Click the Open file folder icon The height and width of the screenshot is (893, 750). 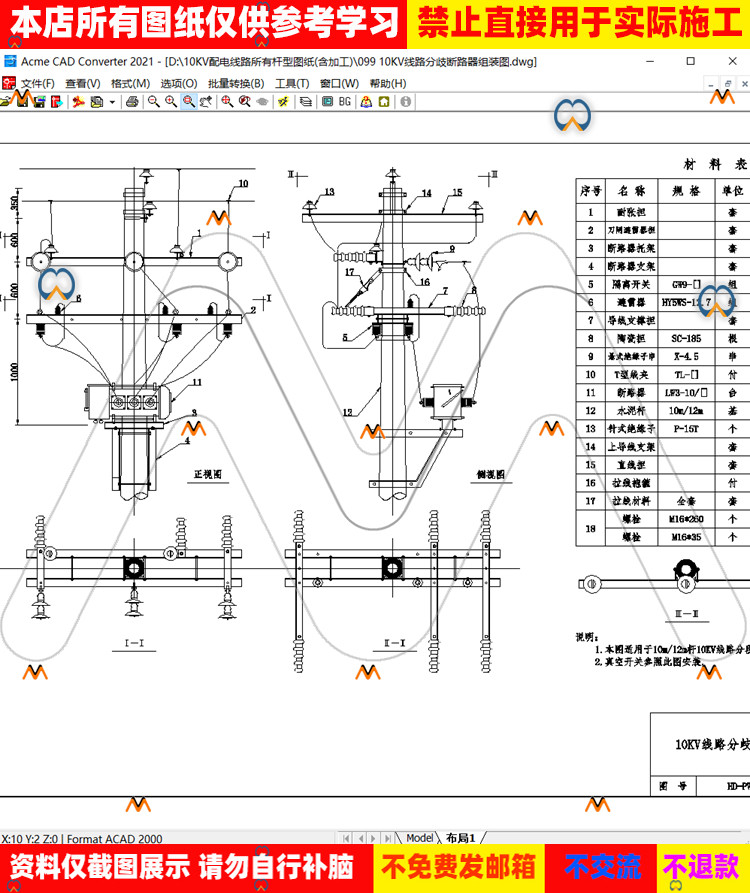7,101
